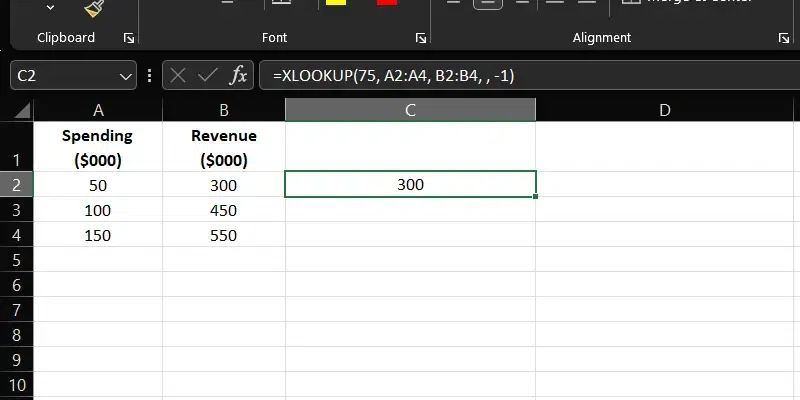Viewport: 800px width, 400px height.
Task: Select row 1 header
Action: (16, 146)
